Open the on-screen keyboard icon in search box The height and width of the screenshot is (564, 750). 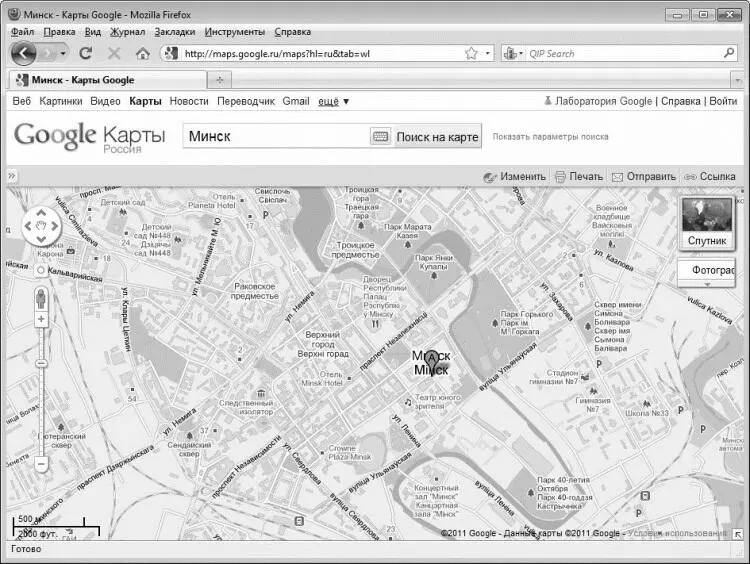[x=380, y=137]
